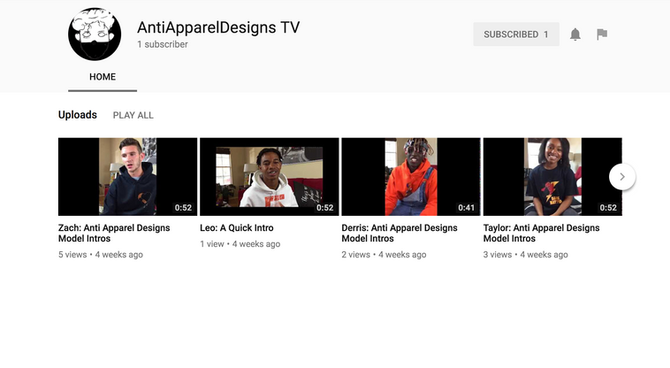670x368 pixels.
Task: Click the title 'Taylor: Anti Apparel Designs Model Intros'
Action: (541, 233)
